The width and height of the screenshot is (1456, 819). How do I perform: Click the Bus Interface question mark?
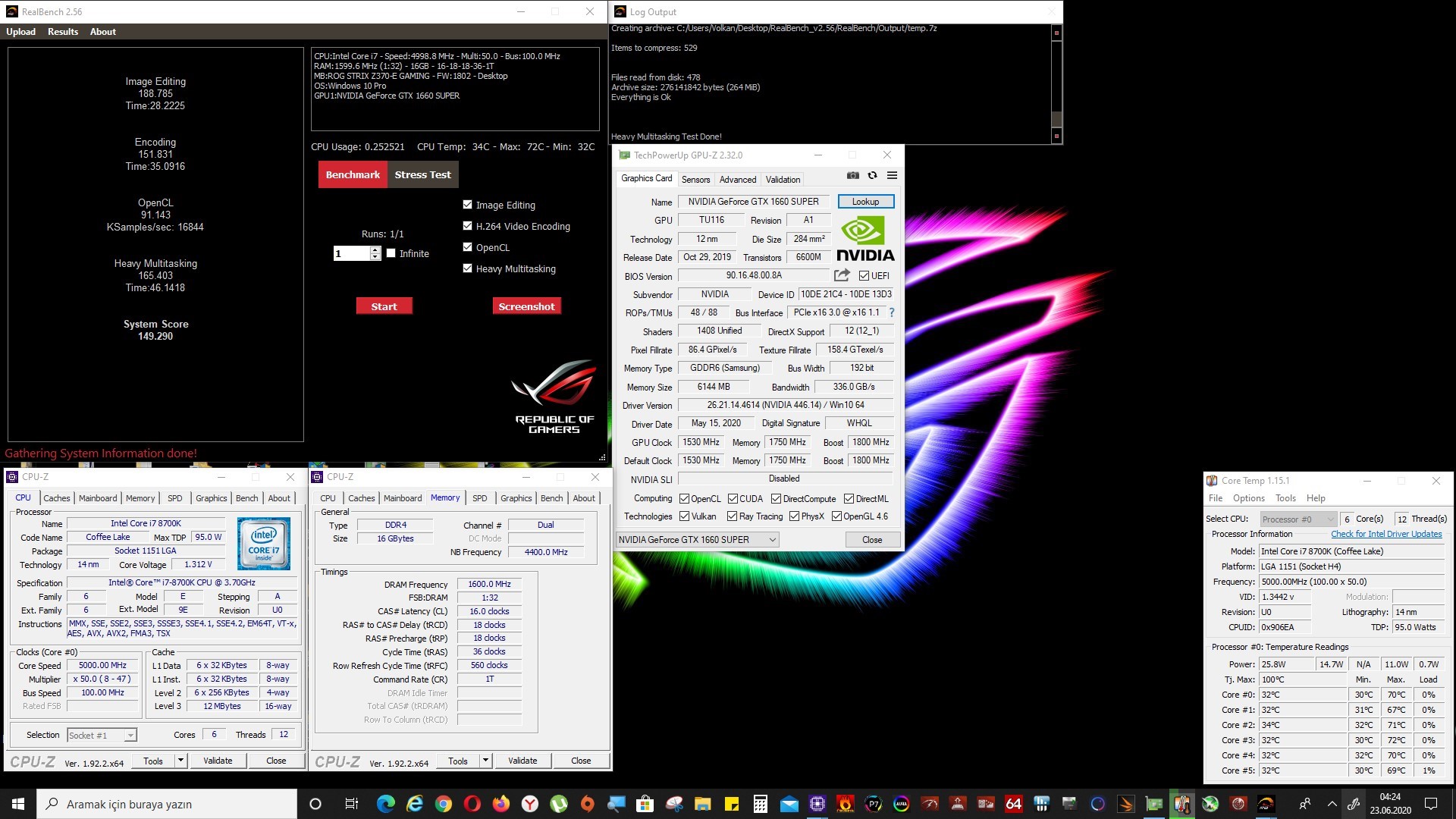click(892, 312)
